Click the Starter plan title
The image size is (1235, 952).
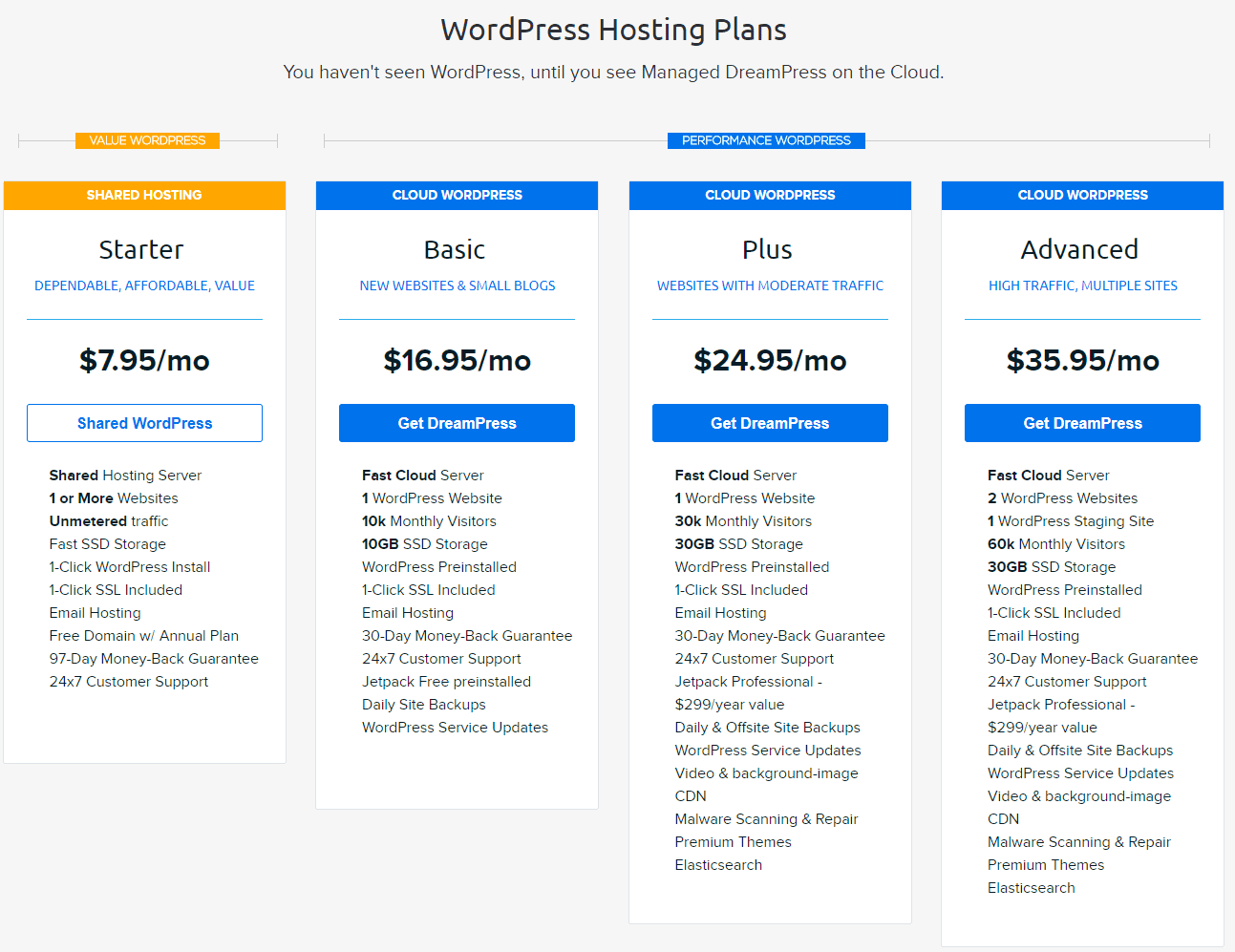[141, 249]
